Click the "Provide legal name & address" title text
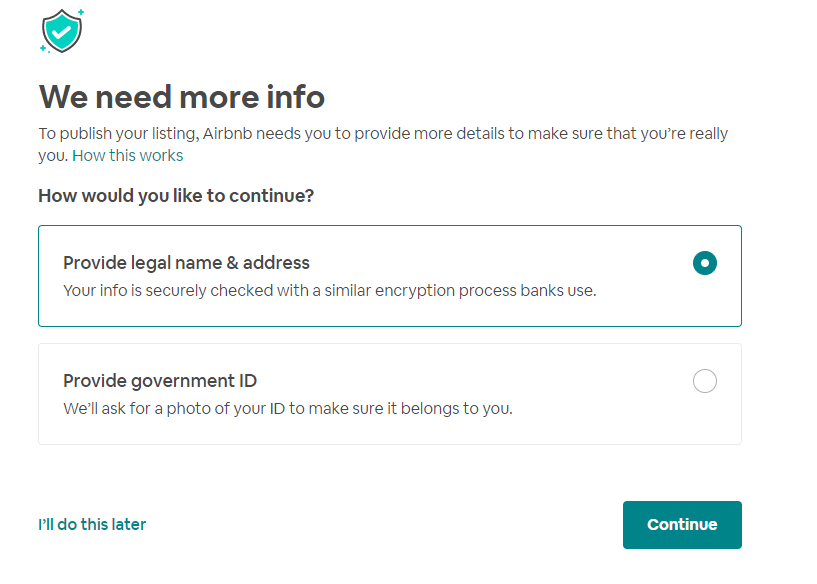 [x=186, y=263]
